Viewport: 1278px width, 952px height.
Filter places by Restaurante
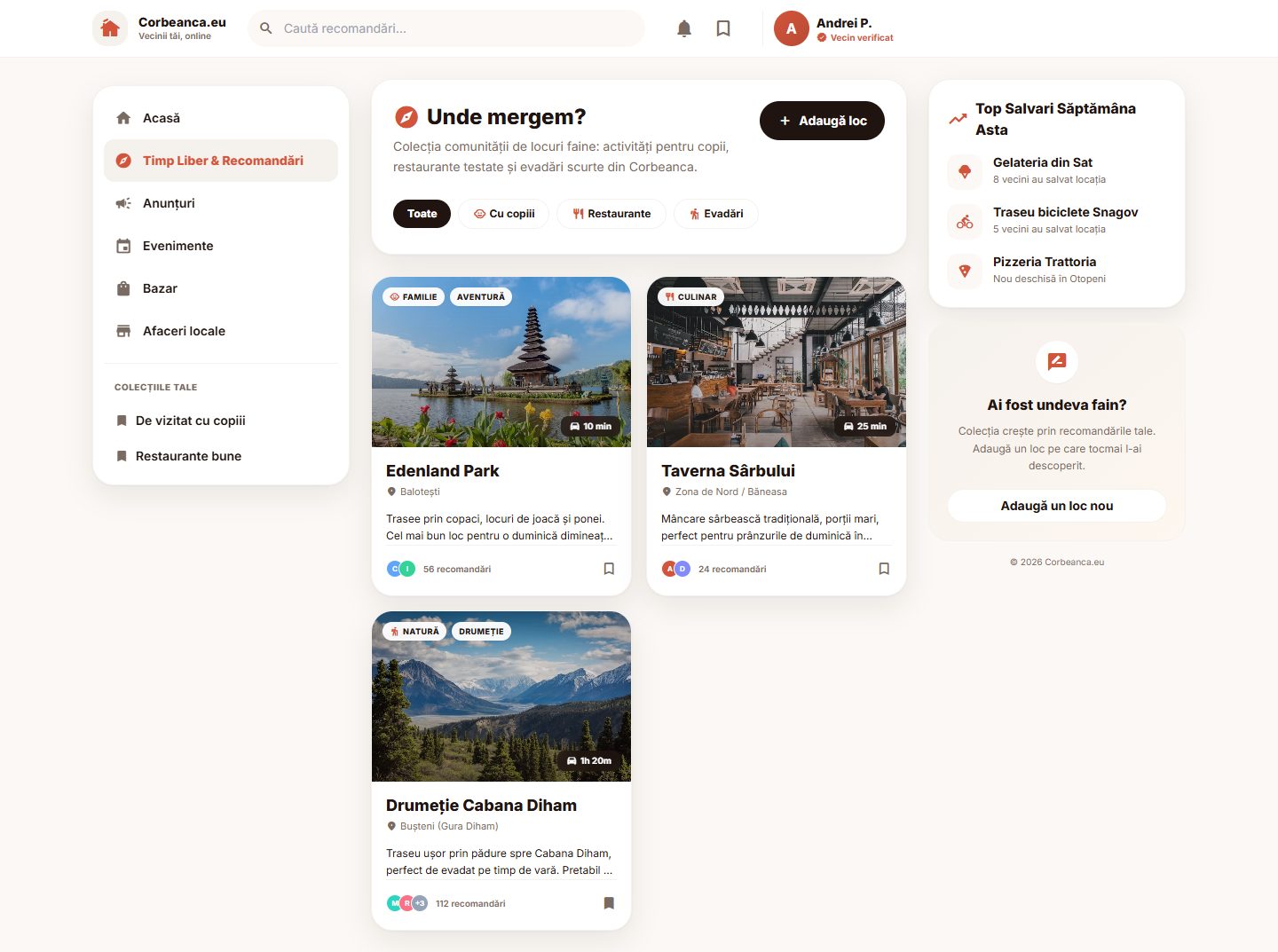[x=611, y=214]
